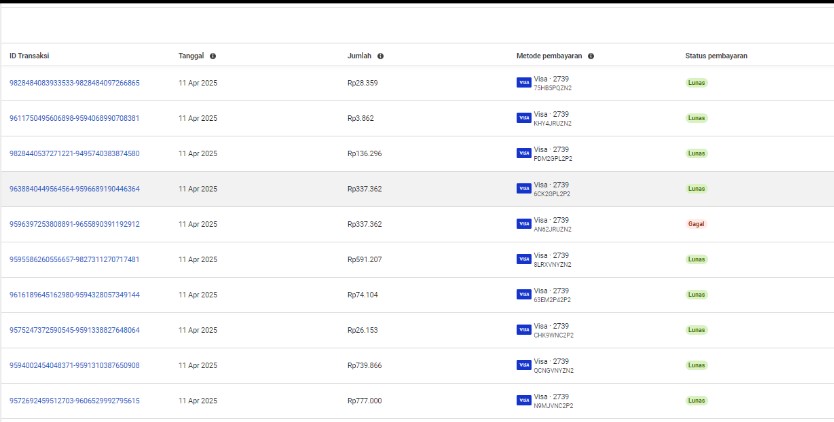Click the info icon next to Metode pembayaran
Viewport: 834px width, 422px height.
[x=593, y=56]
